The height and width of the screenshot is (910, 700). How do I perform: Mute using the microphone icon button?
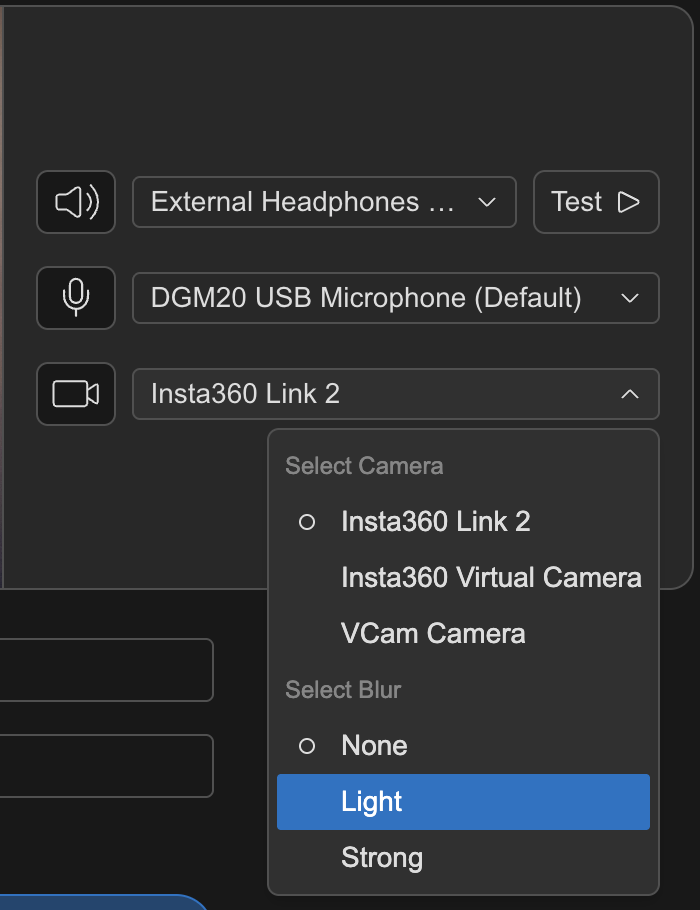[76, 298]
